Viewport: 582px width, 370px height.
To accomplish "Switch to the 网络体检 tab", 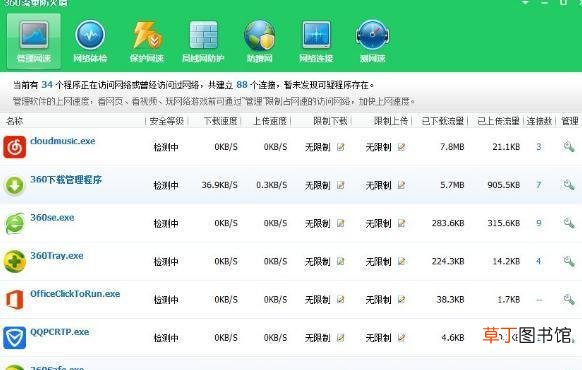I will click(x=90, y=41).
